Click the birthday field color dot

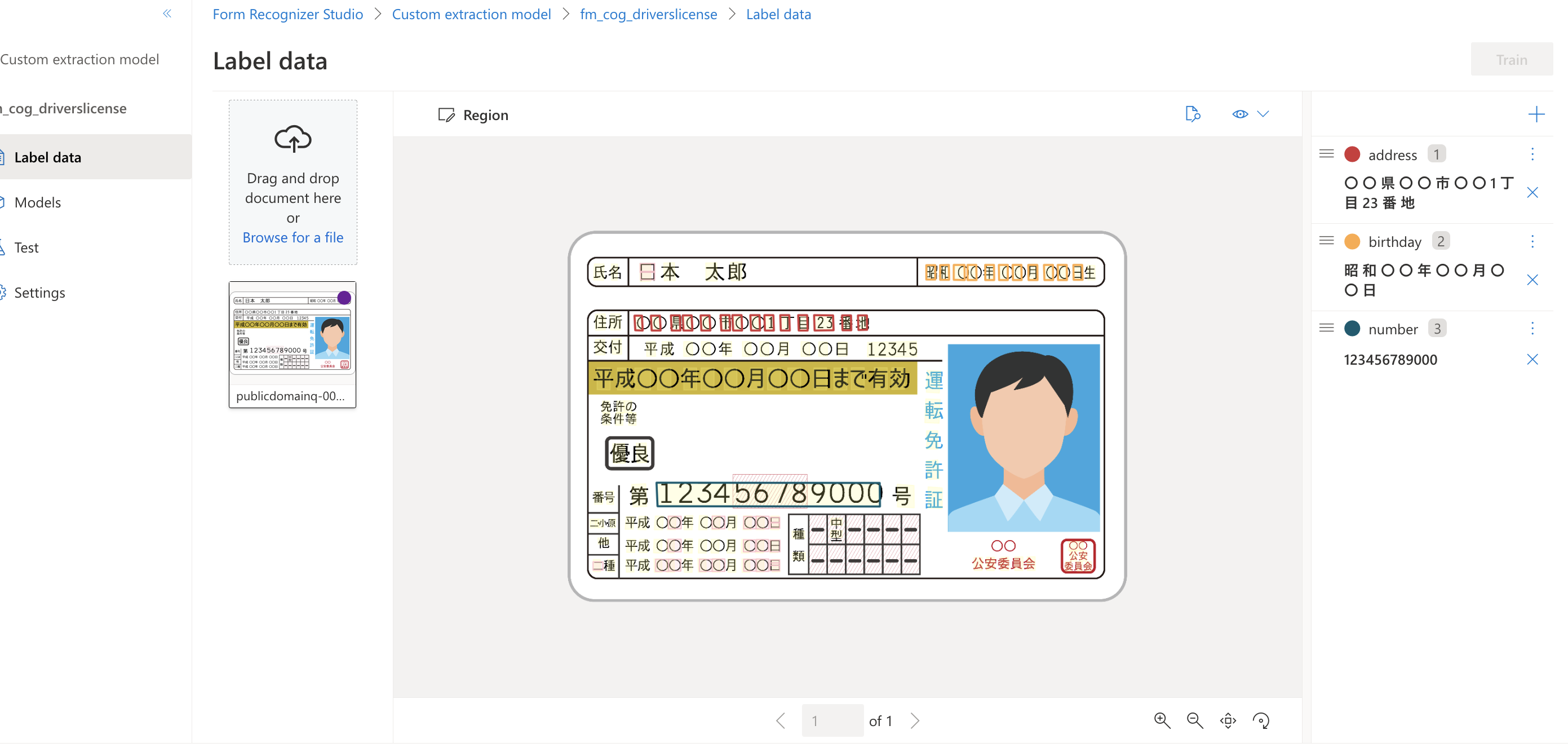(x=1352, y=241)
